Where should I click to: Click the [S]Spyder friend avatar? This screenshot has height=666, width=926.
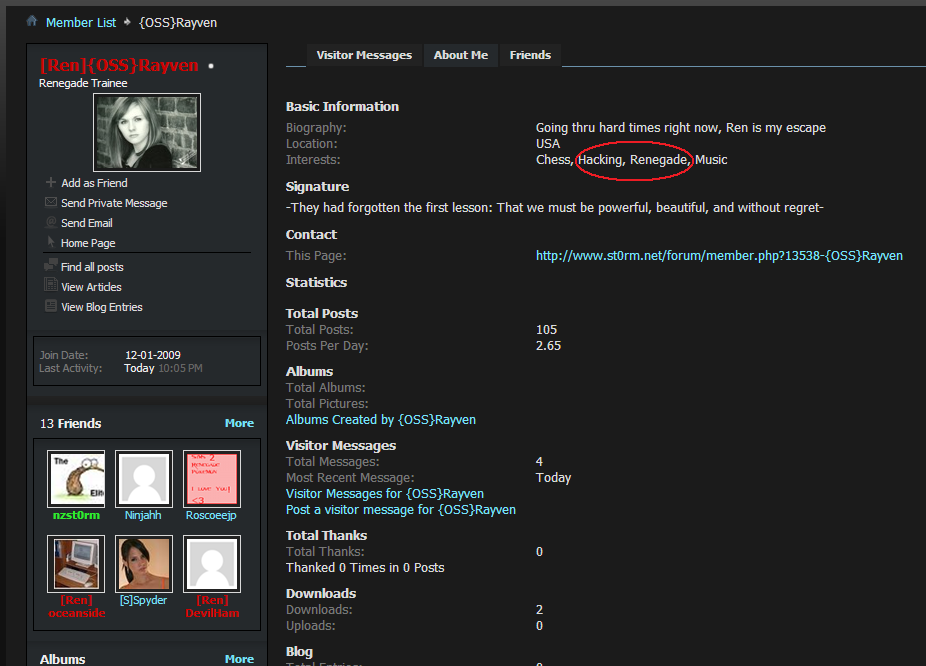point(145,564)
